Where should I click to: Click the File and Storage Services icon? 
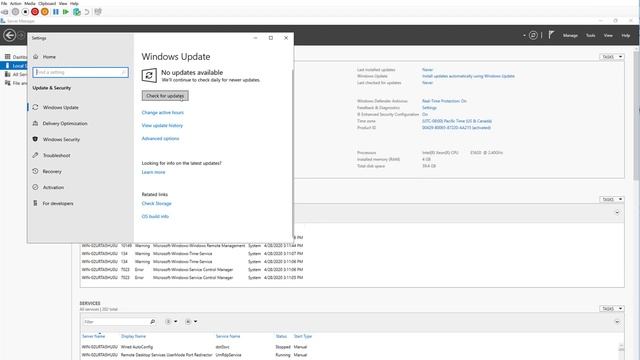point(7,83)
